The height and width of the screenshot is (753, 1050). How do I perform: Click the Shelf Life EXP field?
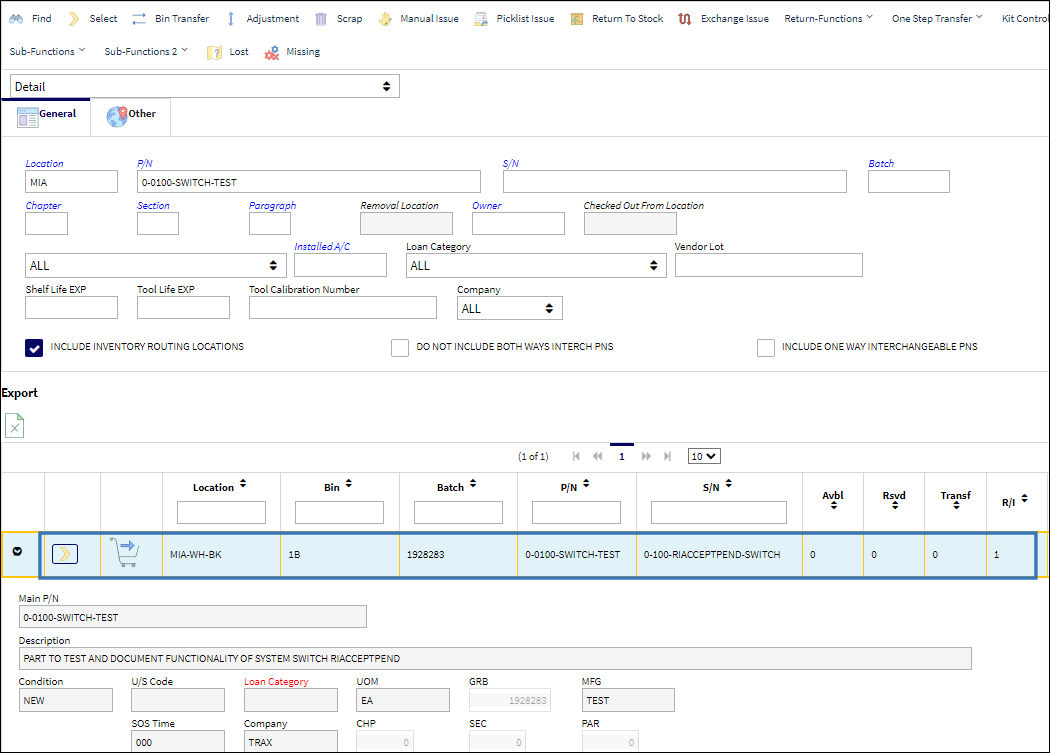click(x=72, y=308)
